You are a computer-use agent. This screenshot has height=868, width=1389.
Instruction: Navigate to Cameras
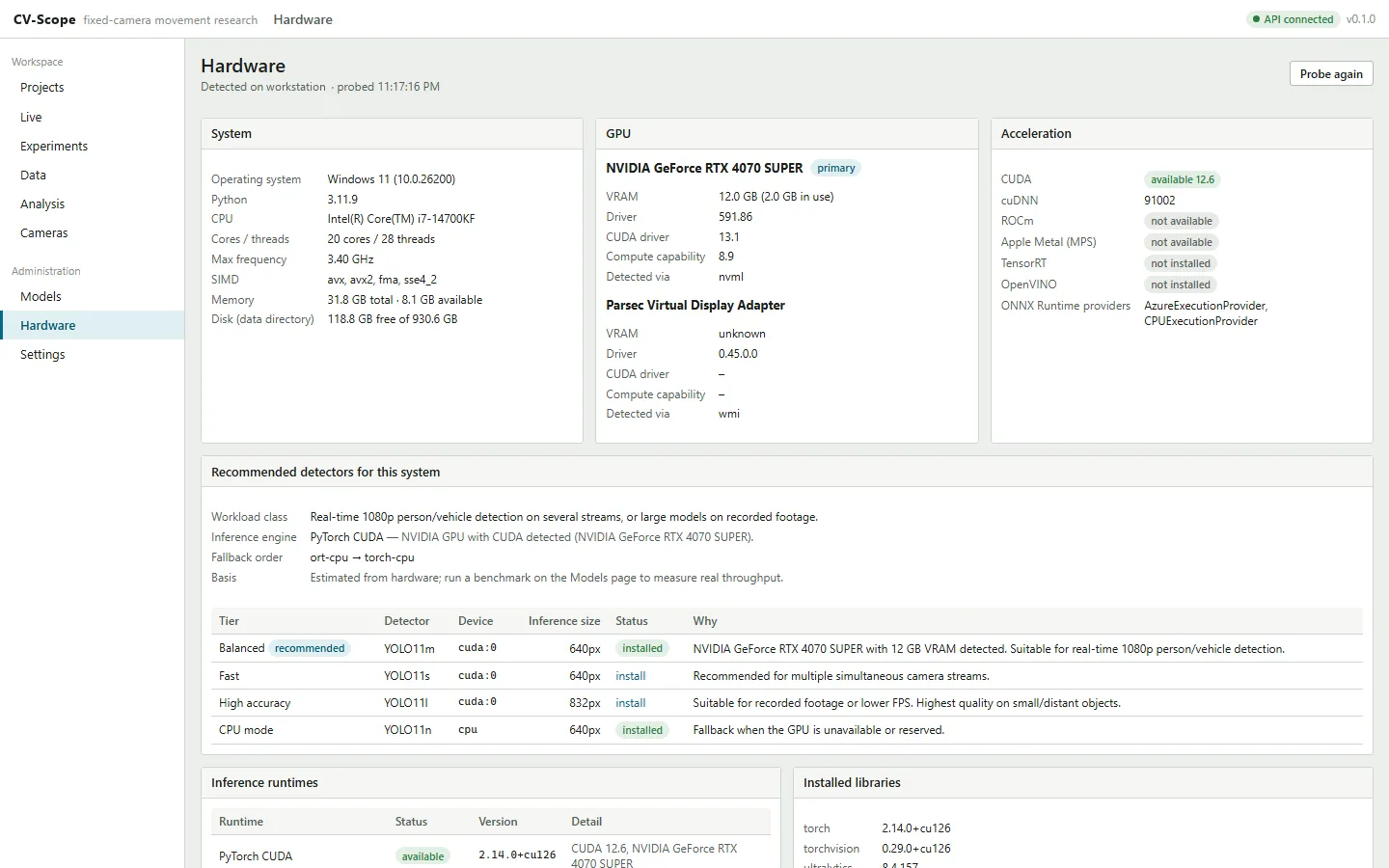coord(92,232)
